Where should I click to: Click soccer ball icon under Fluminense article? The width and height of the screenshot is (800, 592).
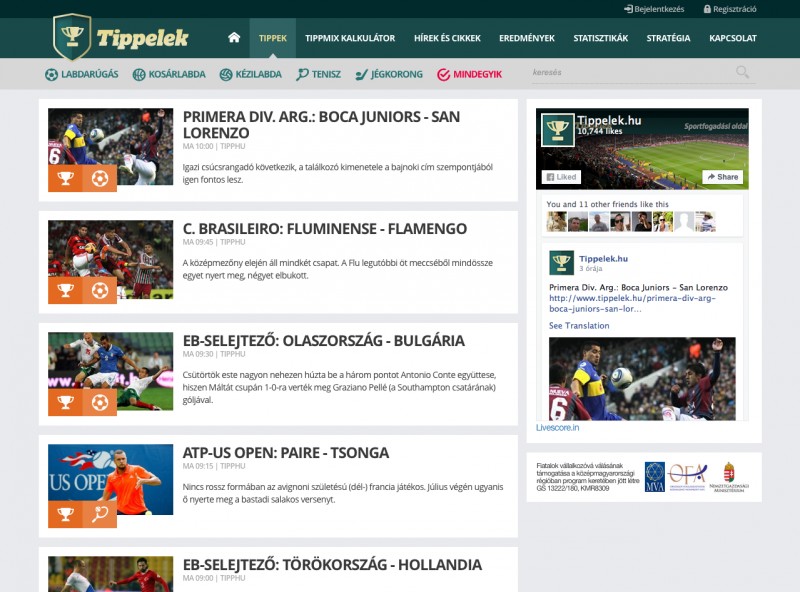(x=100, y=291)
